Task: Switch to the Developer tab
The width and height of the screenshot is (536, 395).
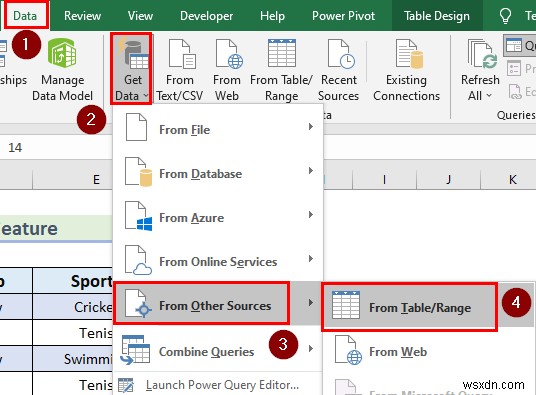Action: click(206, 16)
